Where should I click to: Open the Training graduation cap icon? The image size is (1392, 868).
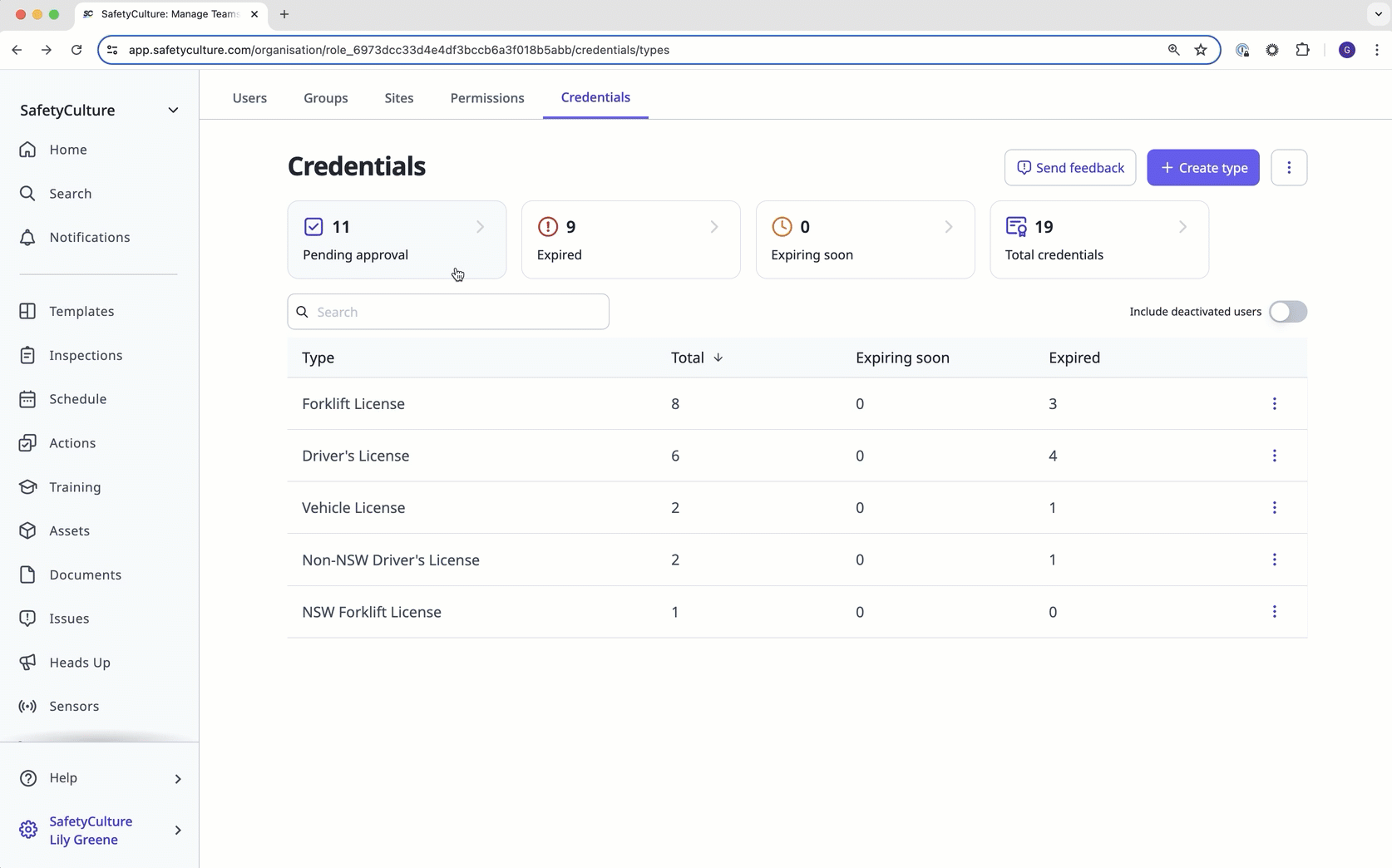coord(27,487)
